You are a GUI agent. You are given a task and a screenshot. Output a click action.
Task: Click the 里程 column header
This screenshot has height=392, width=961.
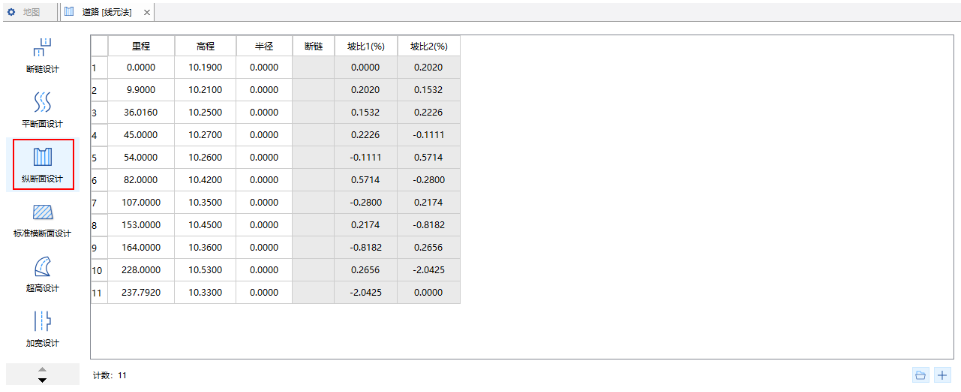(x=141, y=45)
